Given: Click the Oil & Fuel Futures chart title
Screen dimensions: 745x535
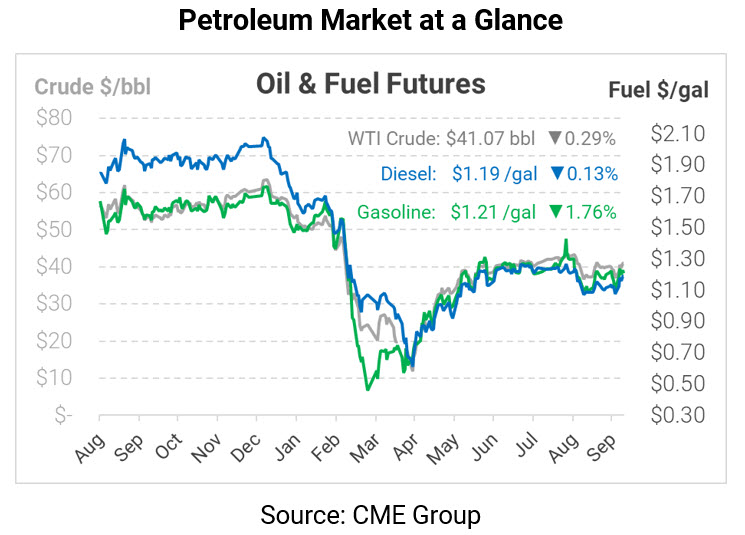Looking at the screenshot, I should tap(373, 84).
